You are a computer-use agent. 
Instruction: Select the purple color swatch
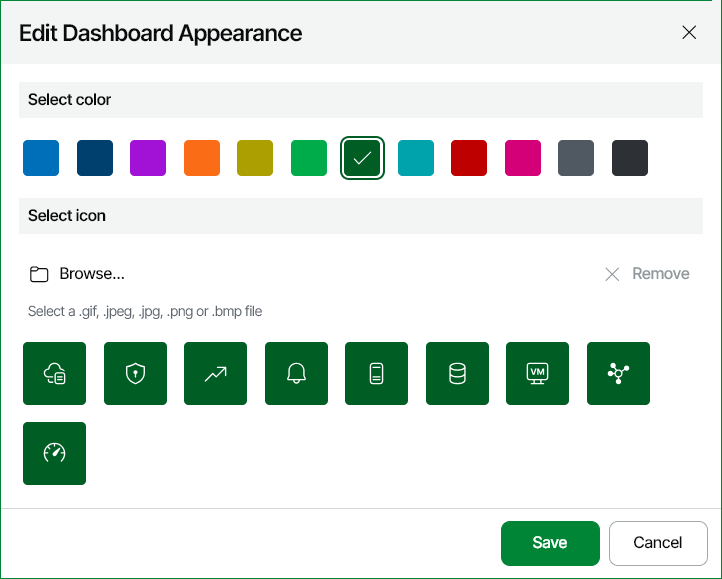pyautogui.click(x=148, y=158)
